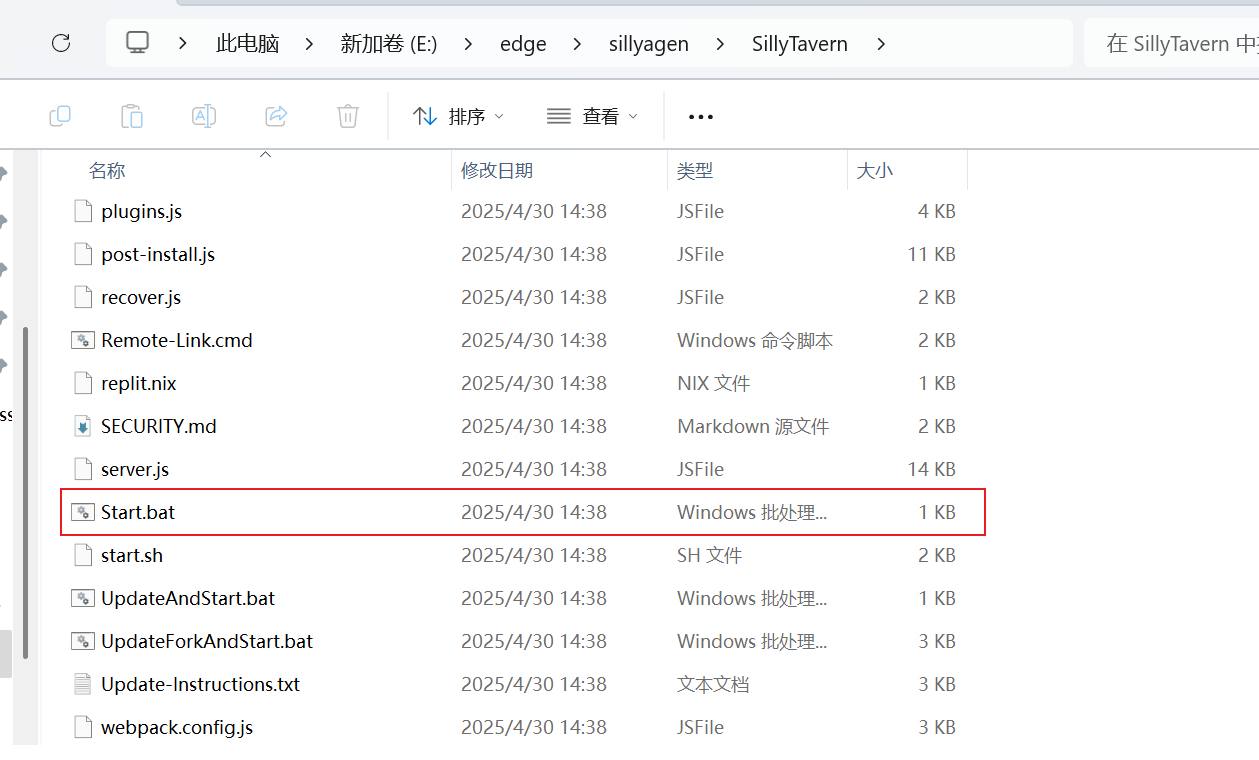Click the replit.nix file icon
Viewport: 1259px width, 760px height.
83,383
